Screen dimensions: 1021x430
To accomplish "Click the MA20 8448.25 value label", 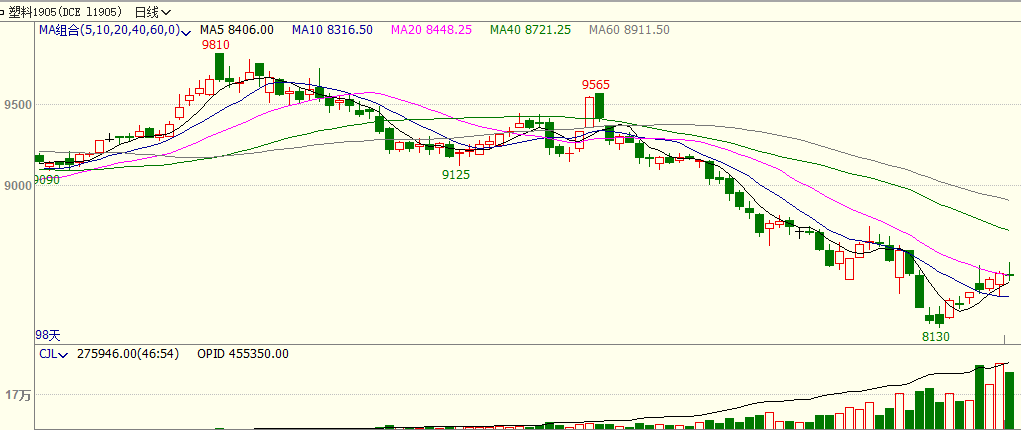I will [431, 30].
